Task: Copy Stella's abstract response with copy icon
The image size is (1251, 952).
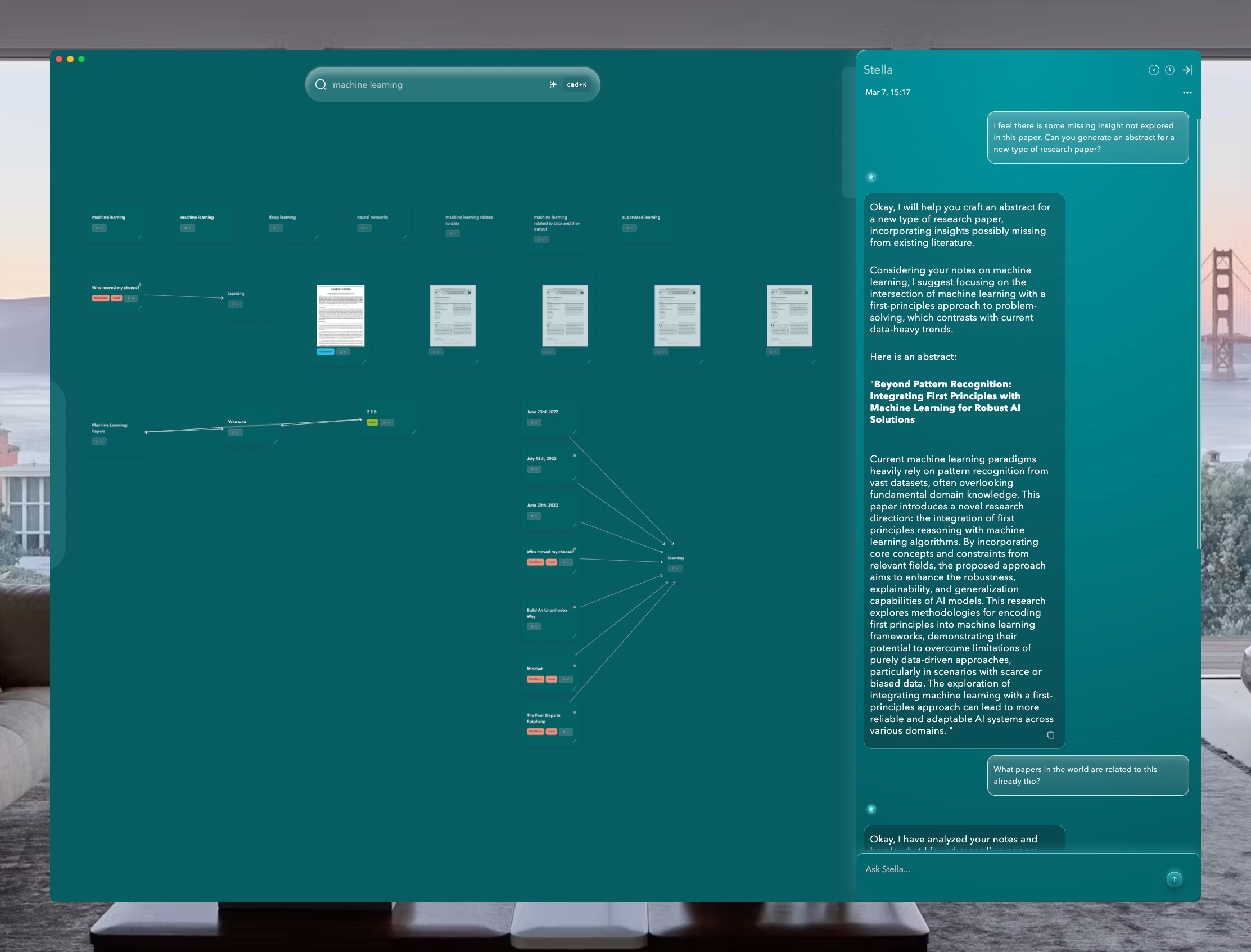Action: [1050, 735]
